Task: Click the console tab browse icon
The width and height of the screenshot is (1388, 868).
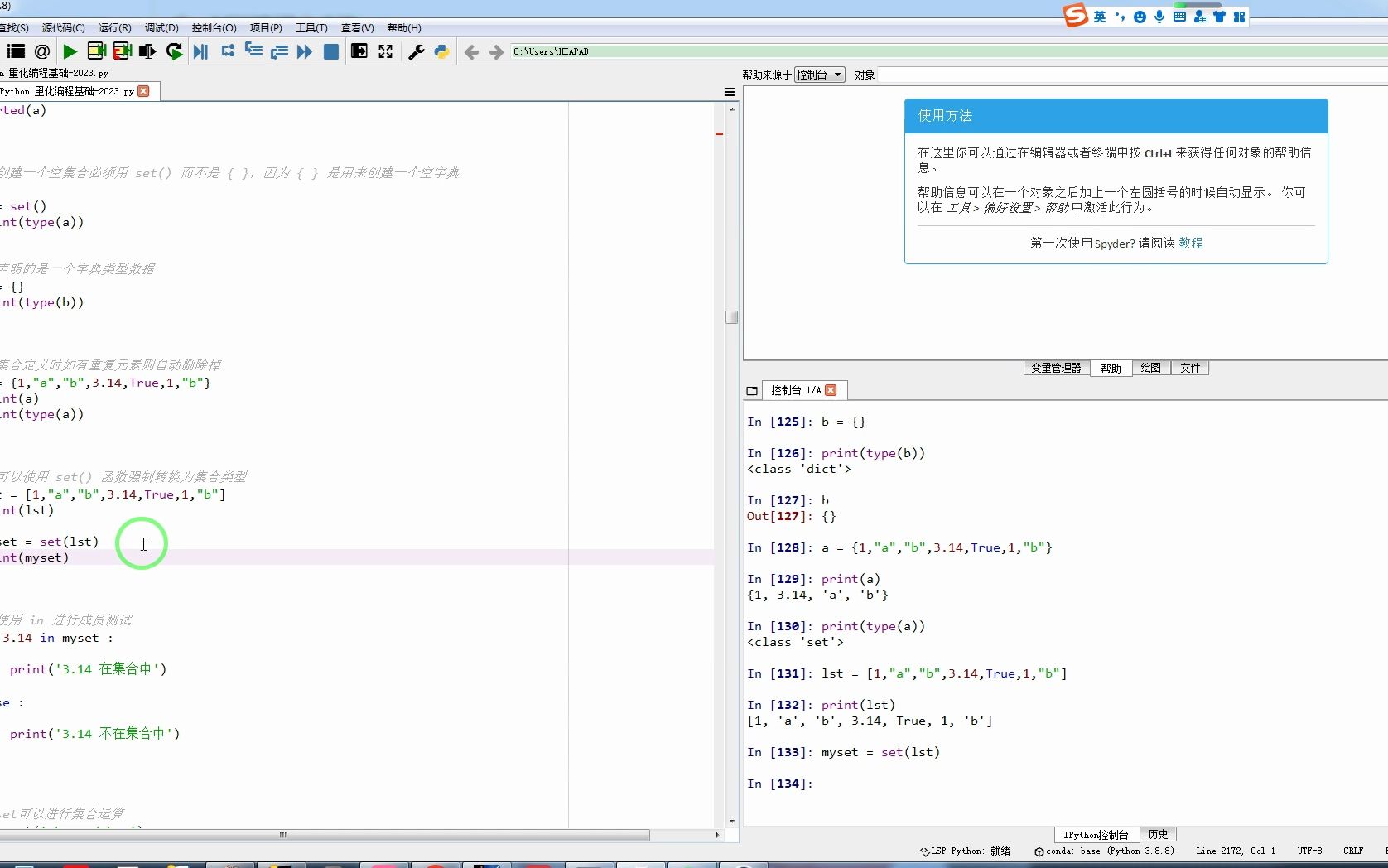Action: click(752, 390)
